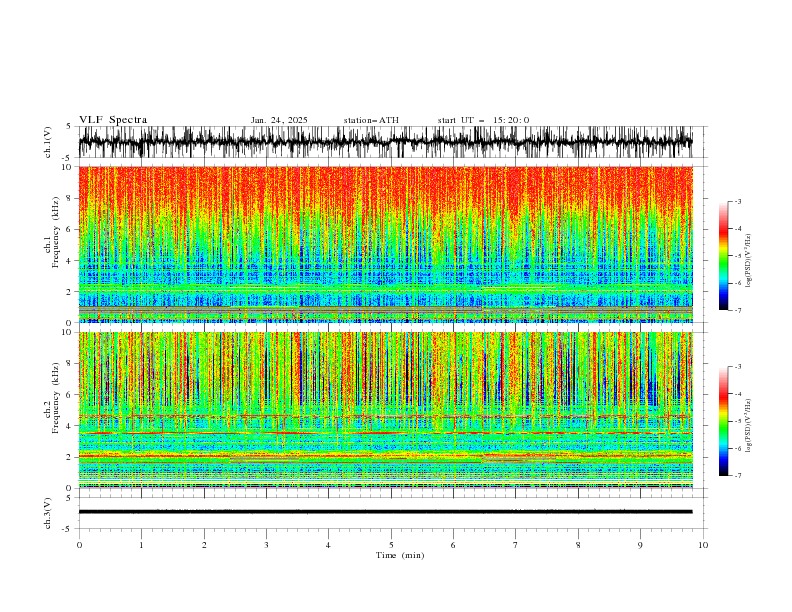Viewport: 792px width, 612px height.
Task: Click the ch.2 PSD color bar
Action: point(723,421)
